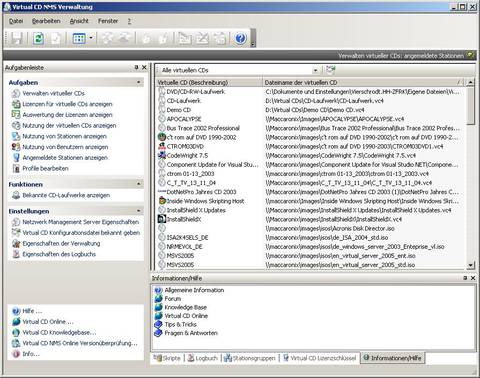Click the 'Profile bearbeiten' icon

click(x=16, y=168)
